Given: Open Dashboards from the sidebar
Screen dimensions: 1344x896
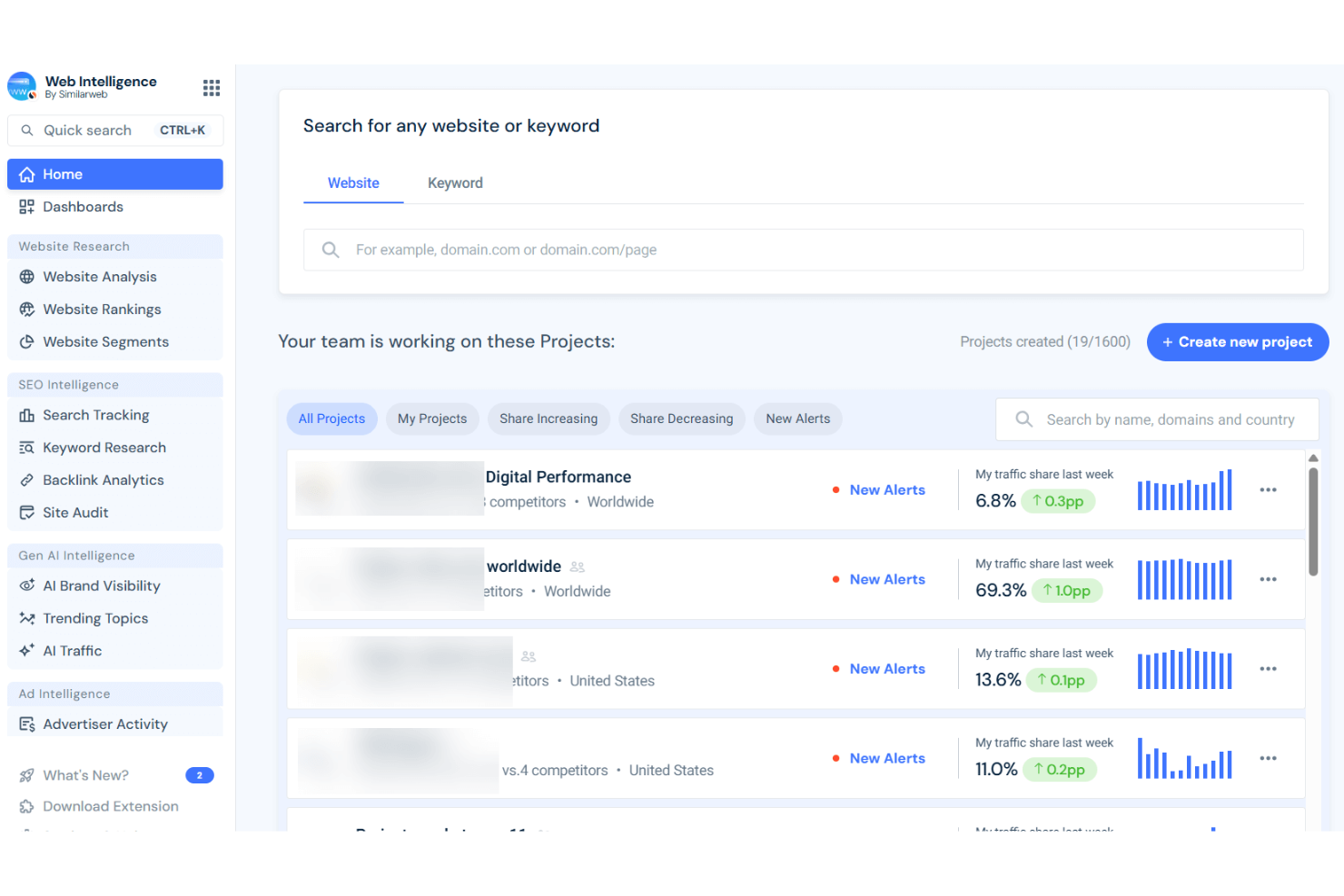Looking at the screenshot, I should (x=83, y=206).
